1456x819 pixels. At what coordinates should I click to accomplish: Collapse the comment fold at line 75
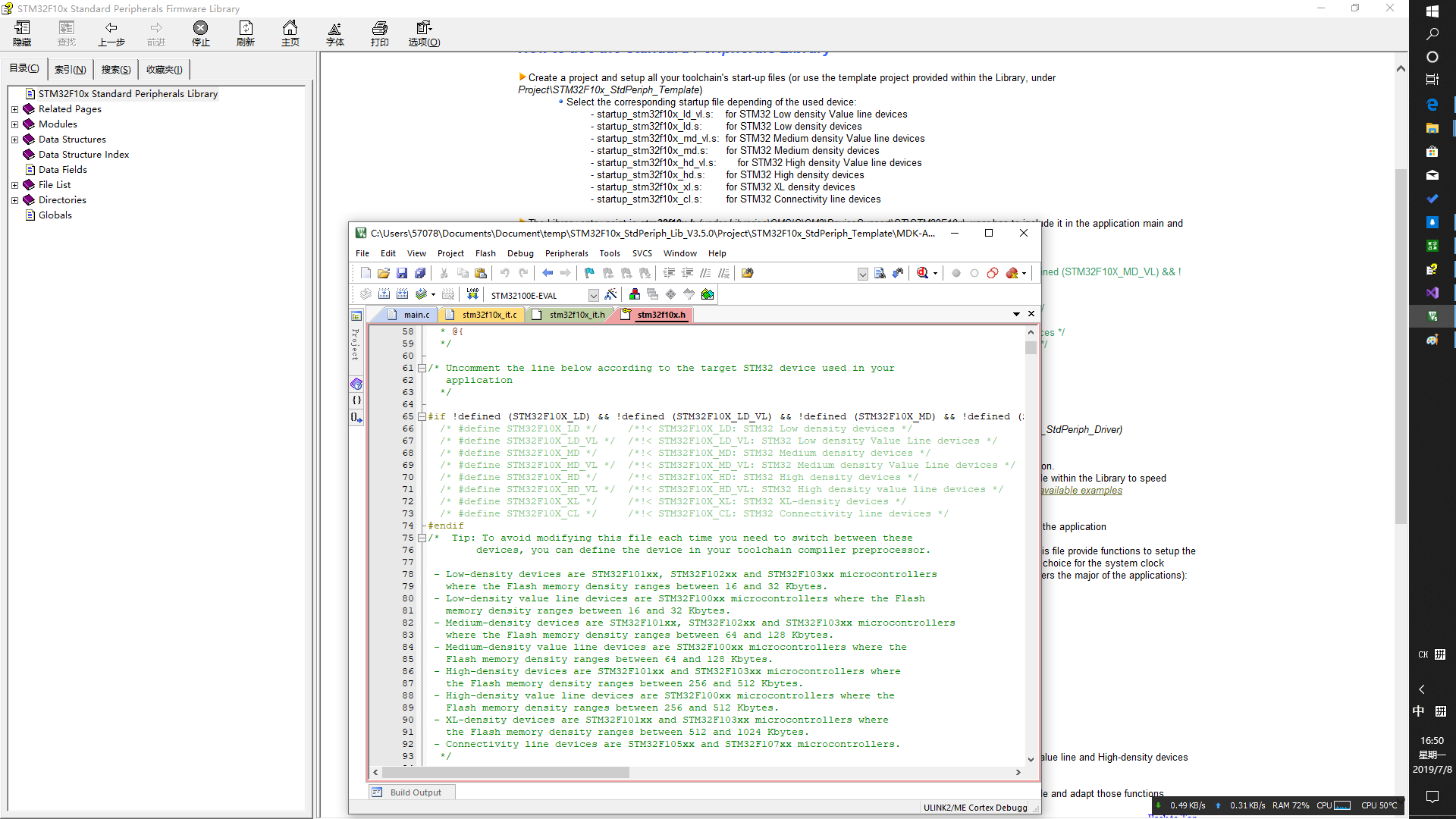422,538
